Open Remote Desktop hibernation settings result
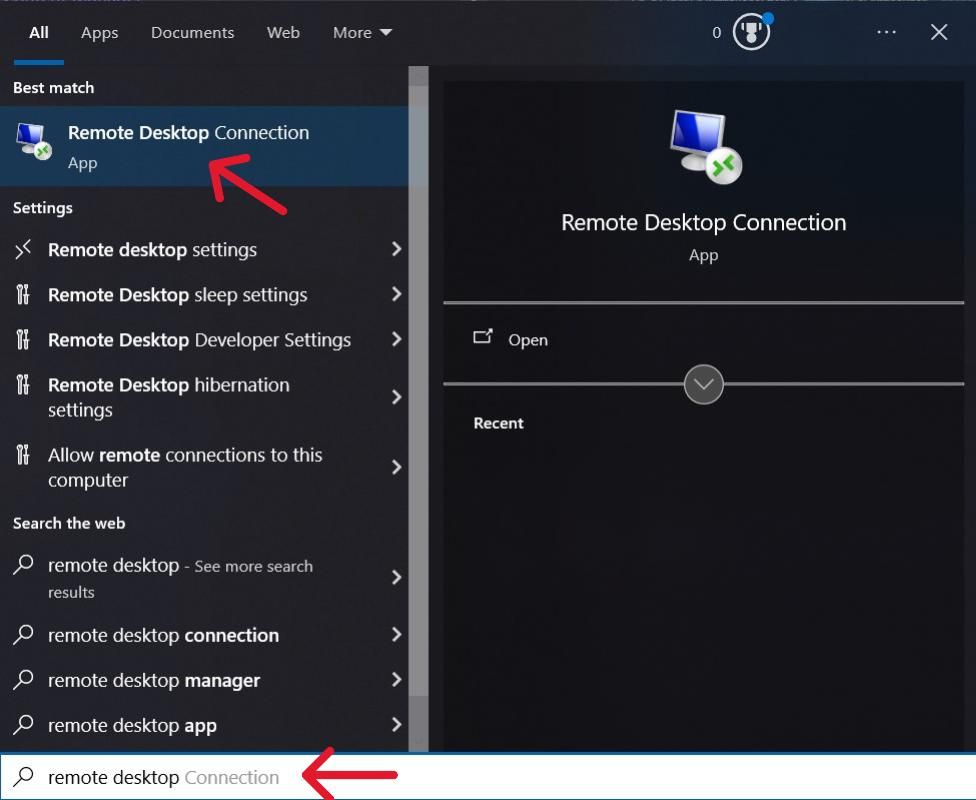Viewport: 976px width, 800px height. (204, 397)
